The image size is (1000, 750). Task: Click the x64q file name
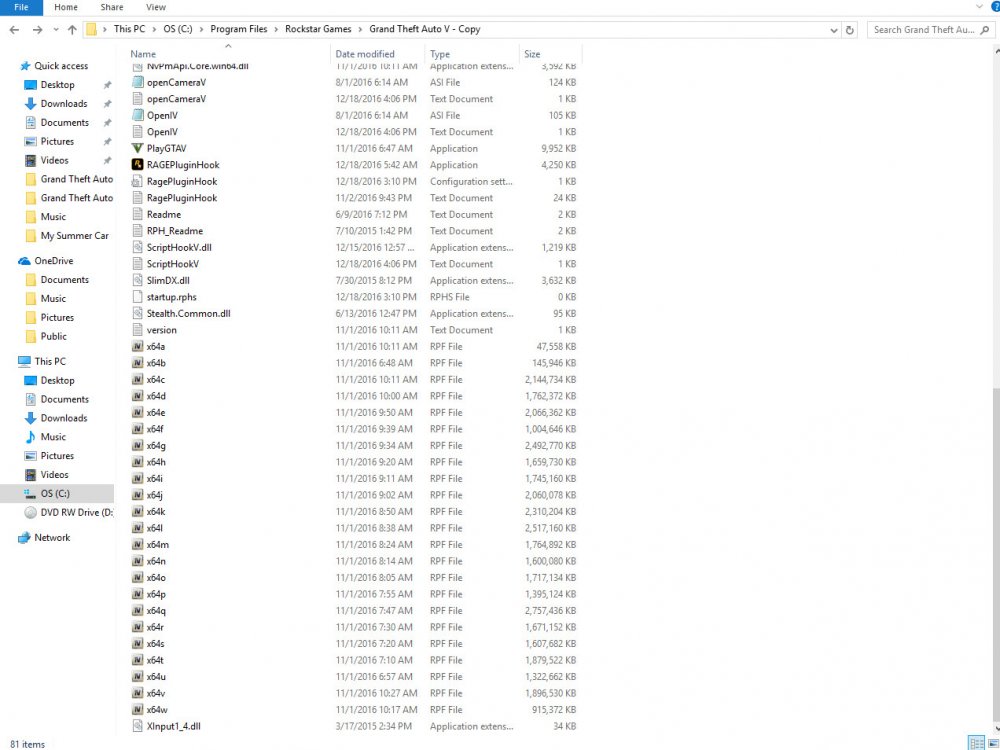(156, 610)
